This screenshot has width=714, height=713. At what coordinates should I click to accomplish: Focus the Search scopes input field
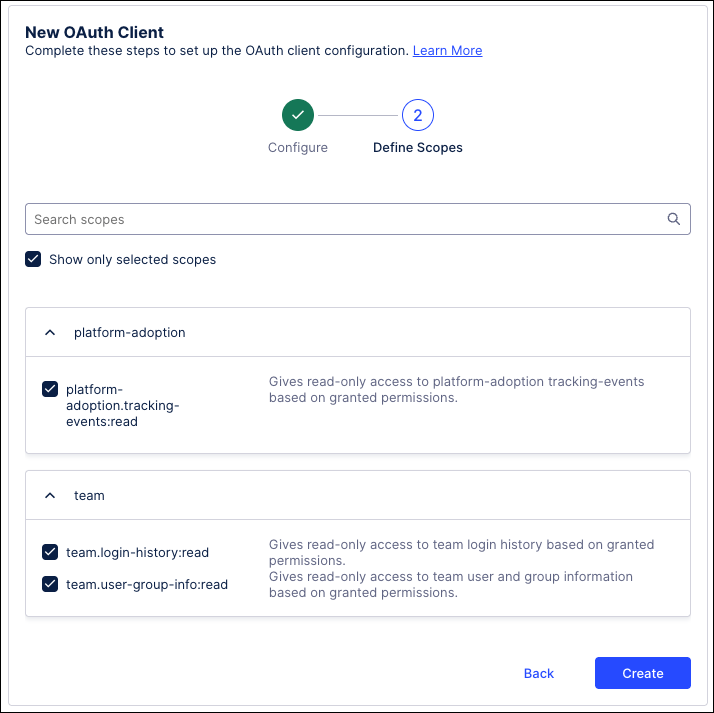click(345, 220)
